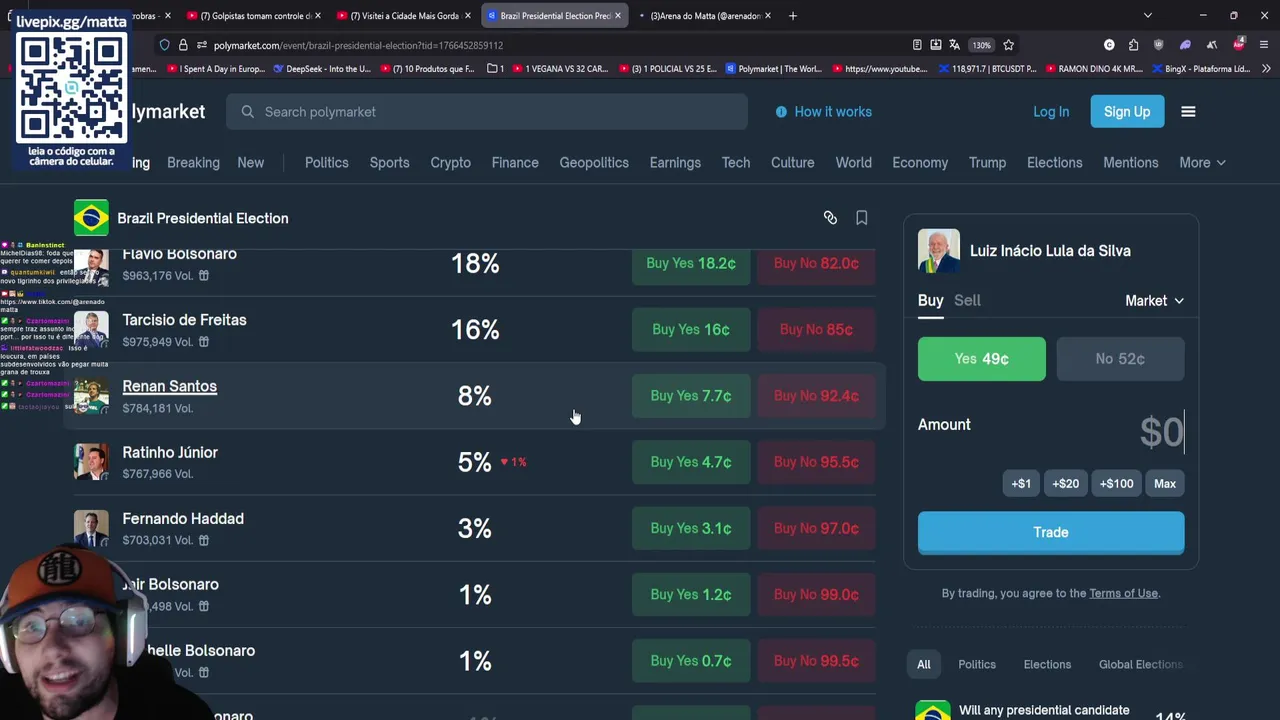Click the Max amount button
Viewport: 1280px width, 720px height.
tap(1165, 484)
